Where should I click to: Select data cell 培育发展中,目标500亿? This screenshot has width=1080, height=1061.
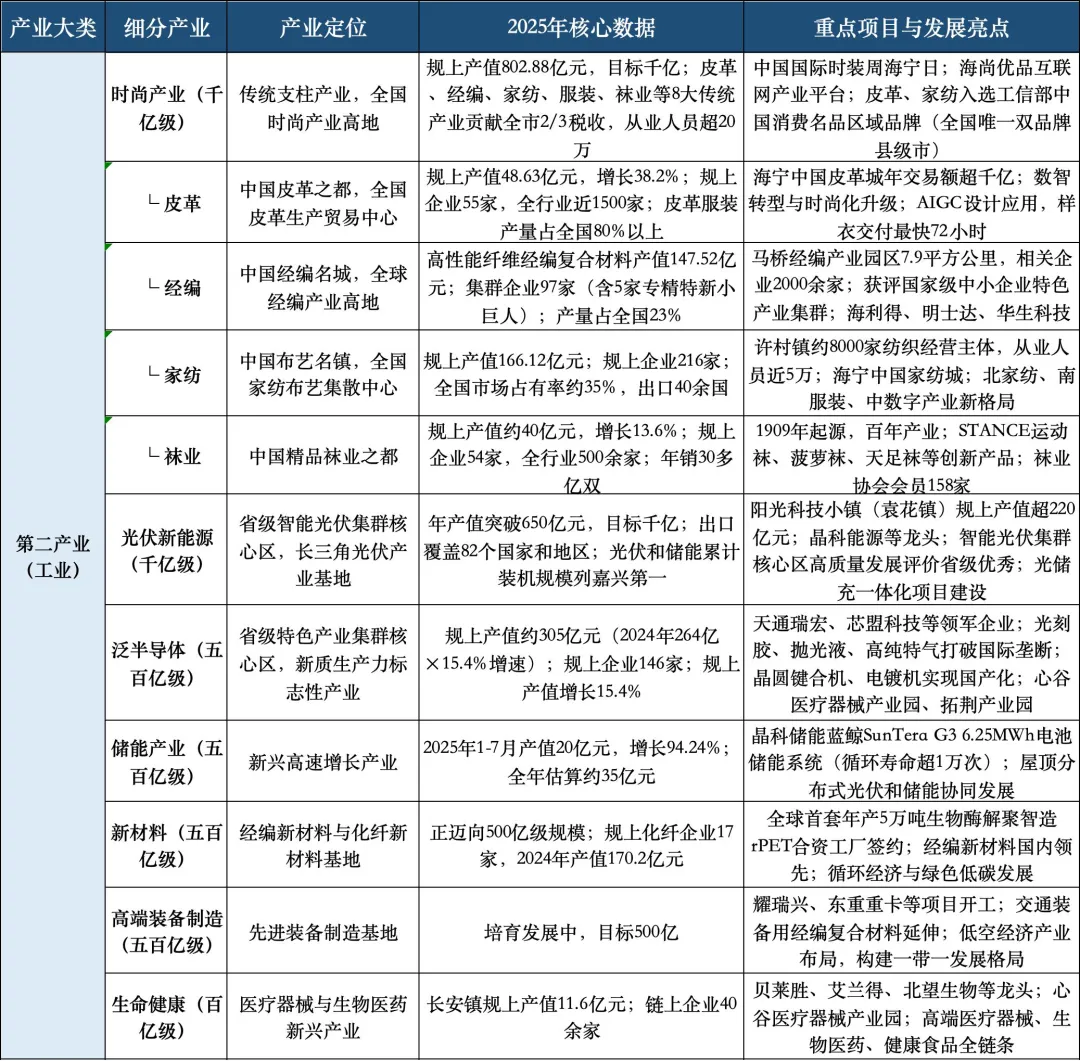coord(581,931)
